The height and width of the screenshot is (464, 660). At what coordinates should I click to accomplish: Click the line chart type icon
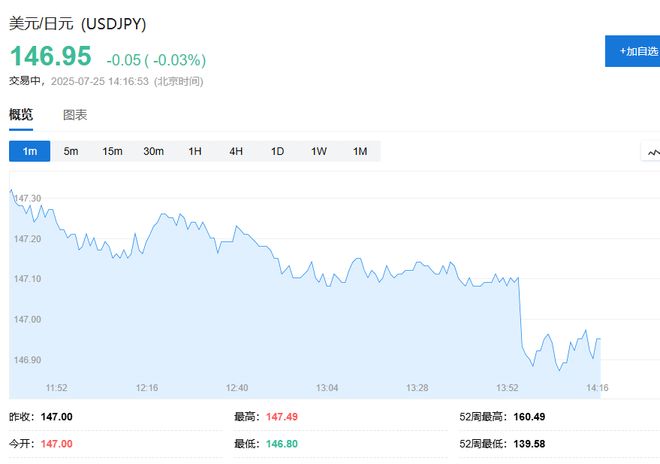point(651,152)
